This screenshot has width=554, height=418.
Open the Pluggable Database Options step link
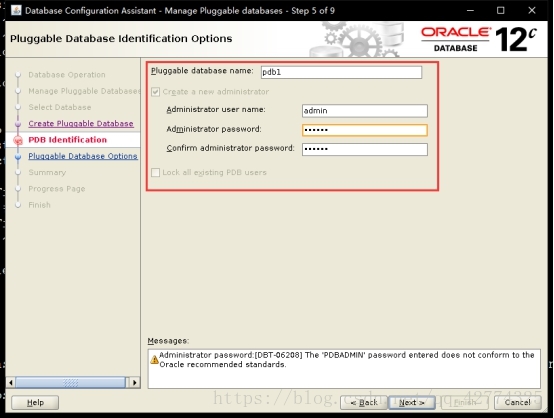pos(83,156)
